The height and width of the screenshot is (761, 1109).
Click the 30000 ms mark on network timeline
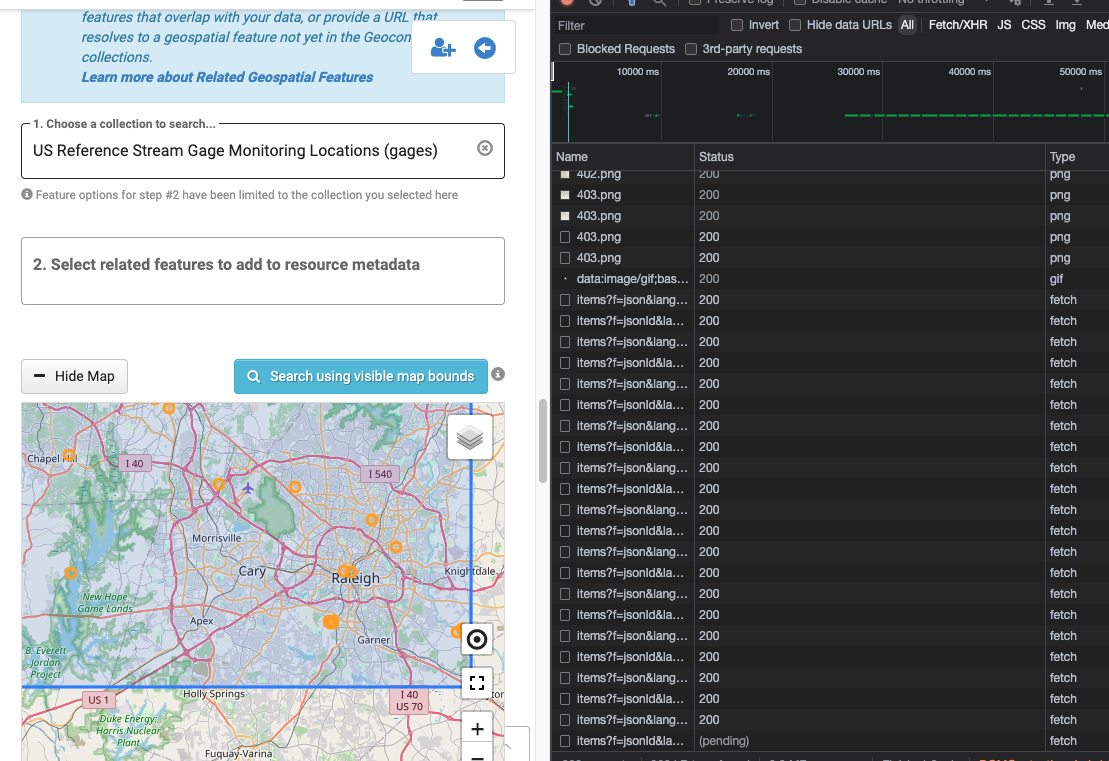click(x=858, y=71)
